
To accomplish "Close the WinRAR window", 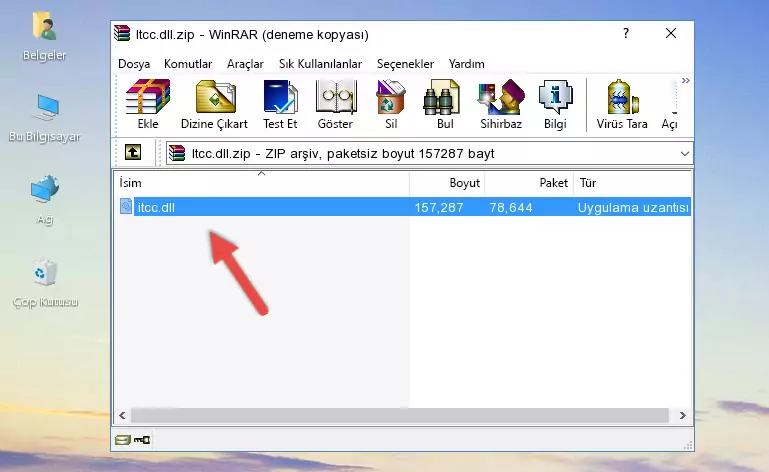I will pos(671,33).
